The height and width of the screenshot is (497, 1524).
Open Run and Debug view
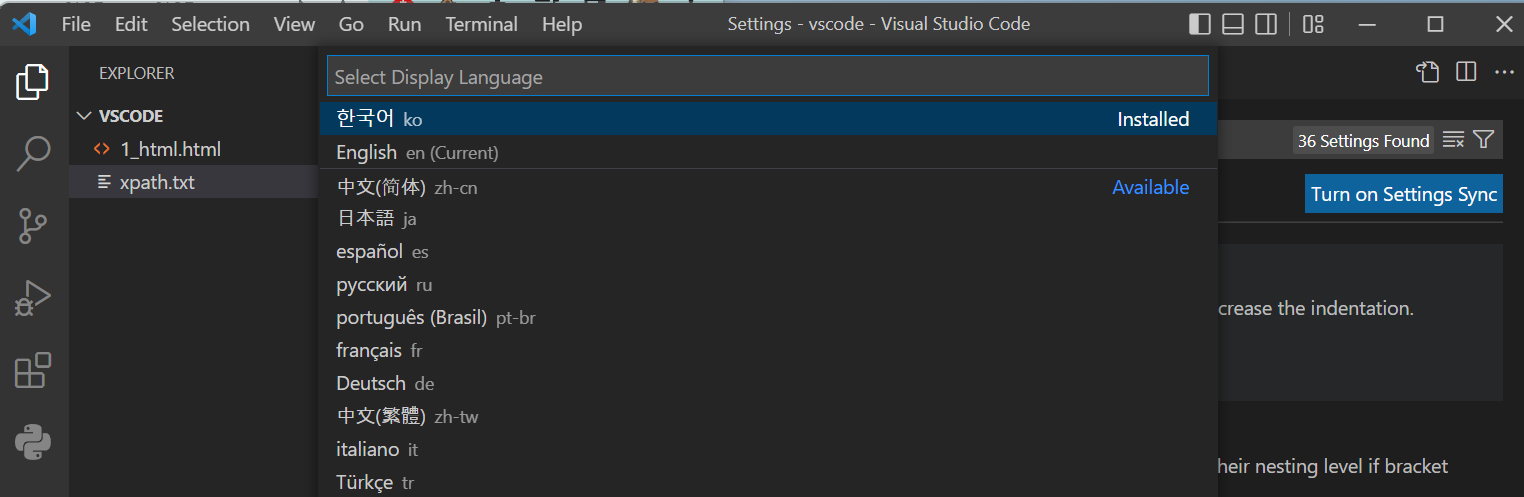coord(33,299)
